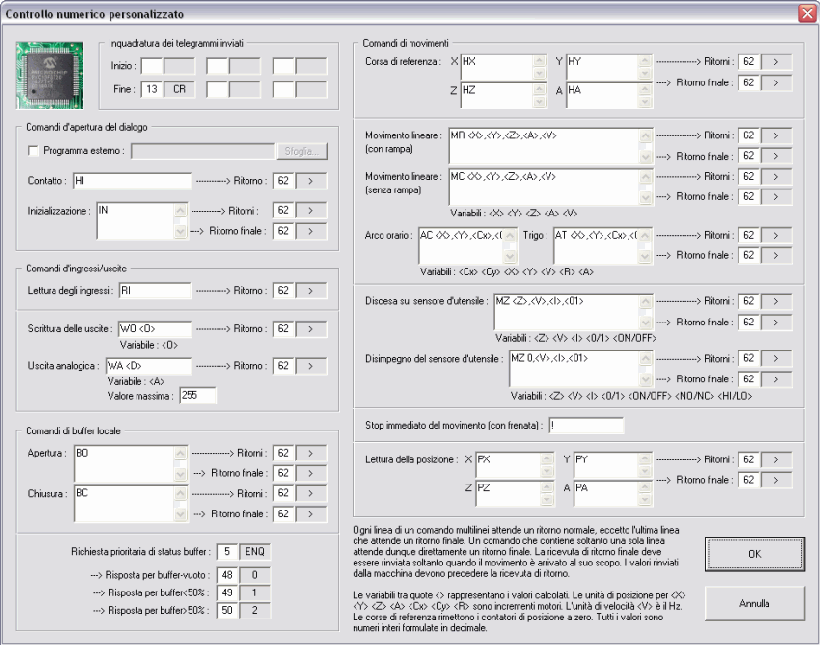Open the Uscita analogica Ritorno arrow button
The height and width of the screenshot is (645, 820).
[311, 366]
